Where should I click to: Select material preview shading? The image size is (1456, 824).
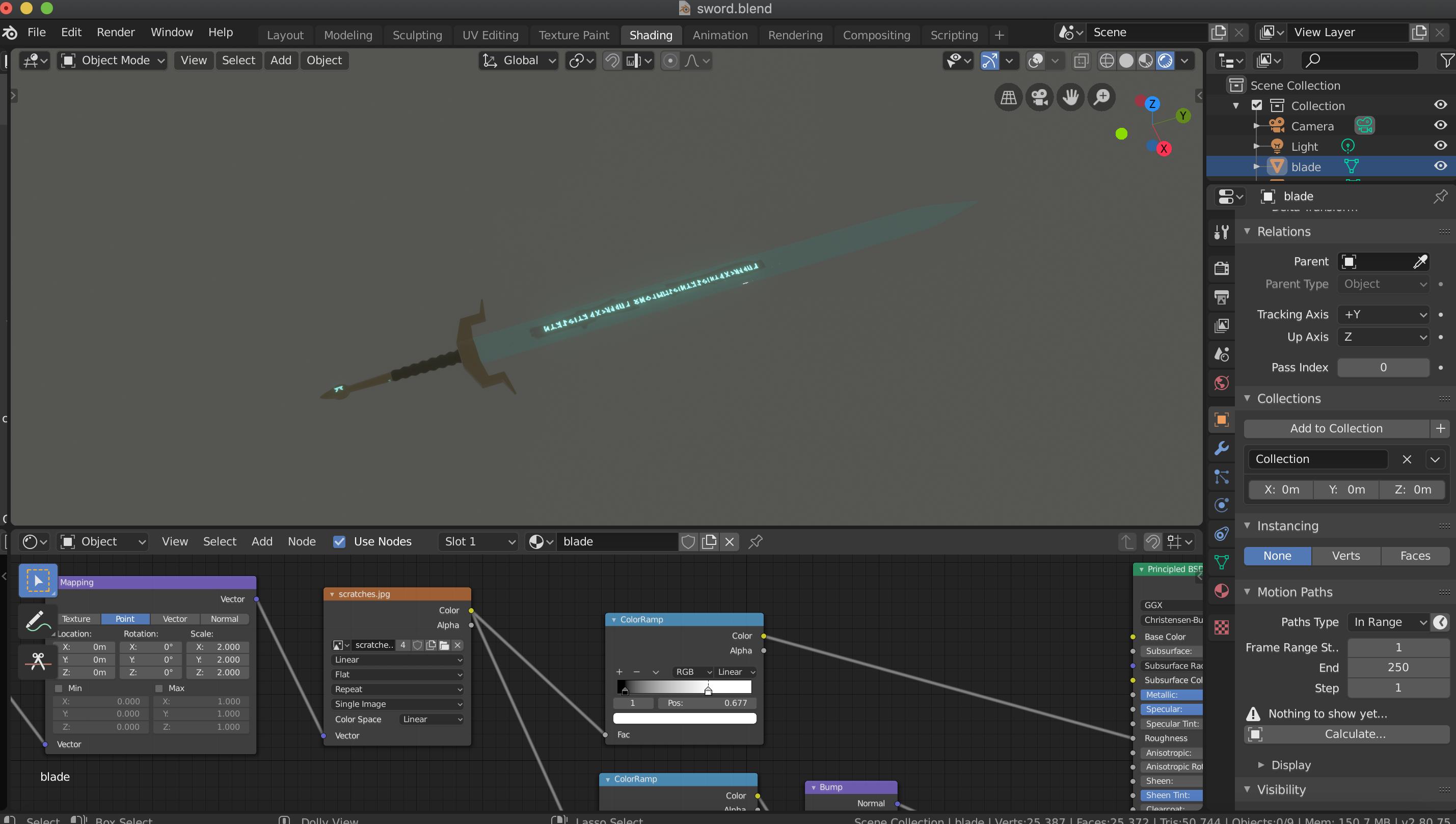coord(1145,61)
